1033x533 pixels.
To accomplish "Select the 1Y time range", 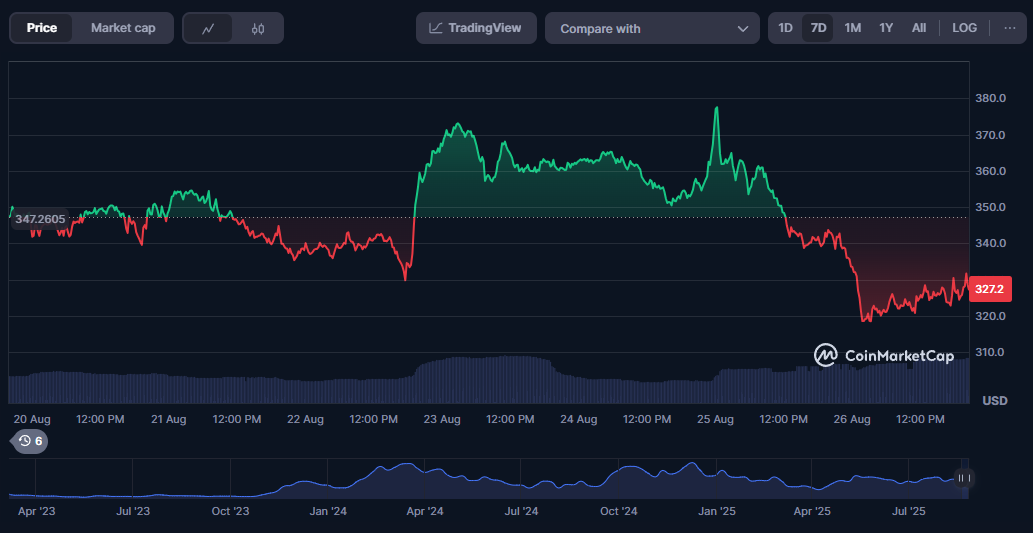I will pyautogui.click(x=886, y=28).
